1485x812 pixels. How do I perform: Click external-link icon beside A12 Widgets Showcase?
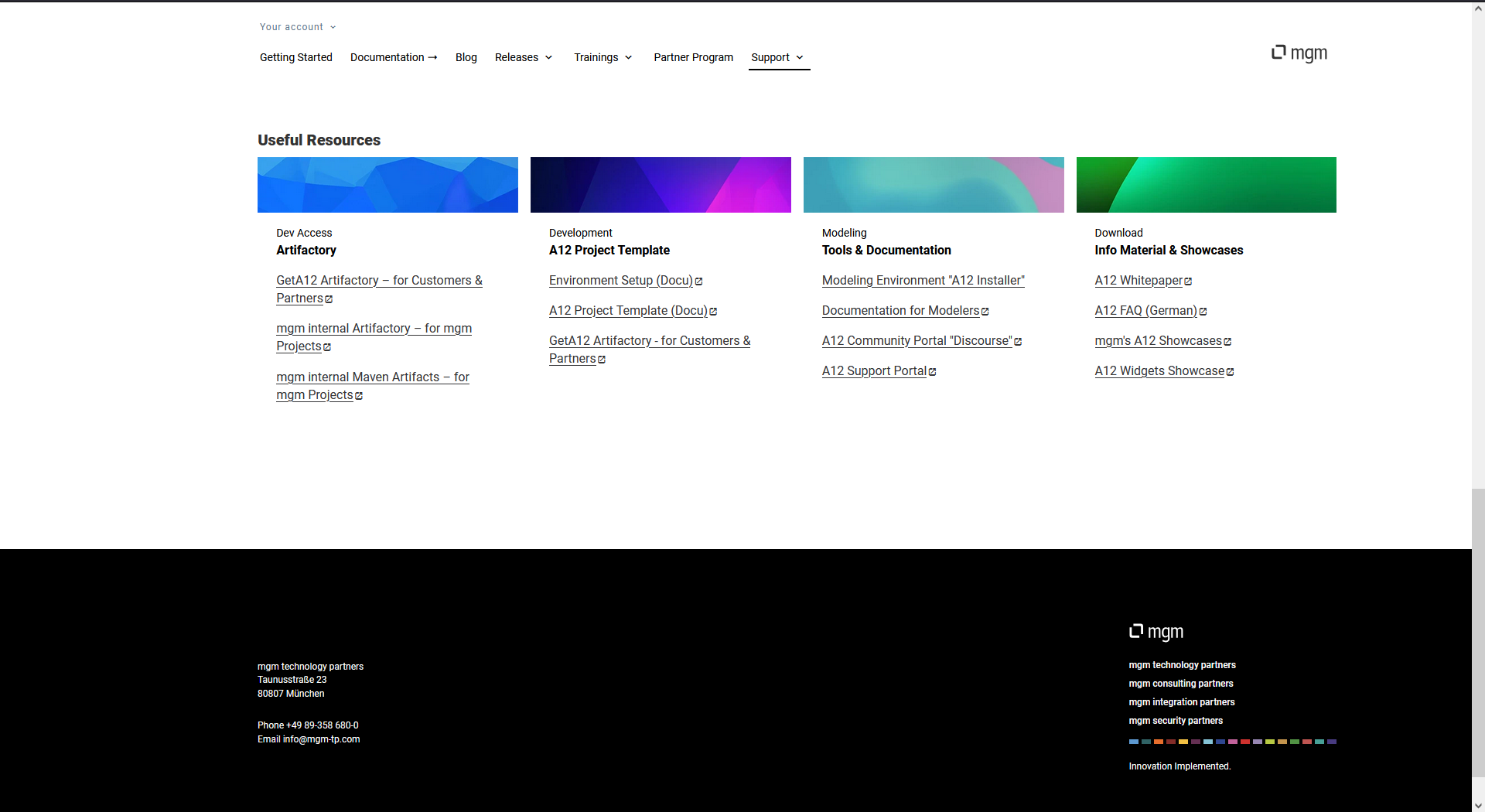[1230, 372]
